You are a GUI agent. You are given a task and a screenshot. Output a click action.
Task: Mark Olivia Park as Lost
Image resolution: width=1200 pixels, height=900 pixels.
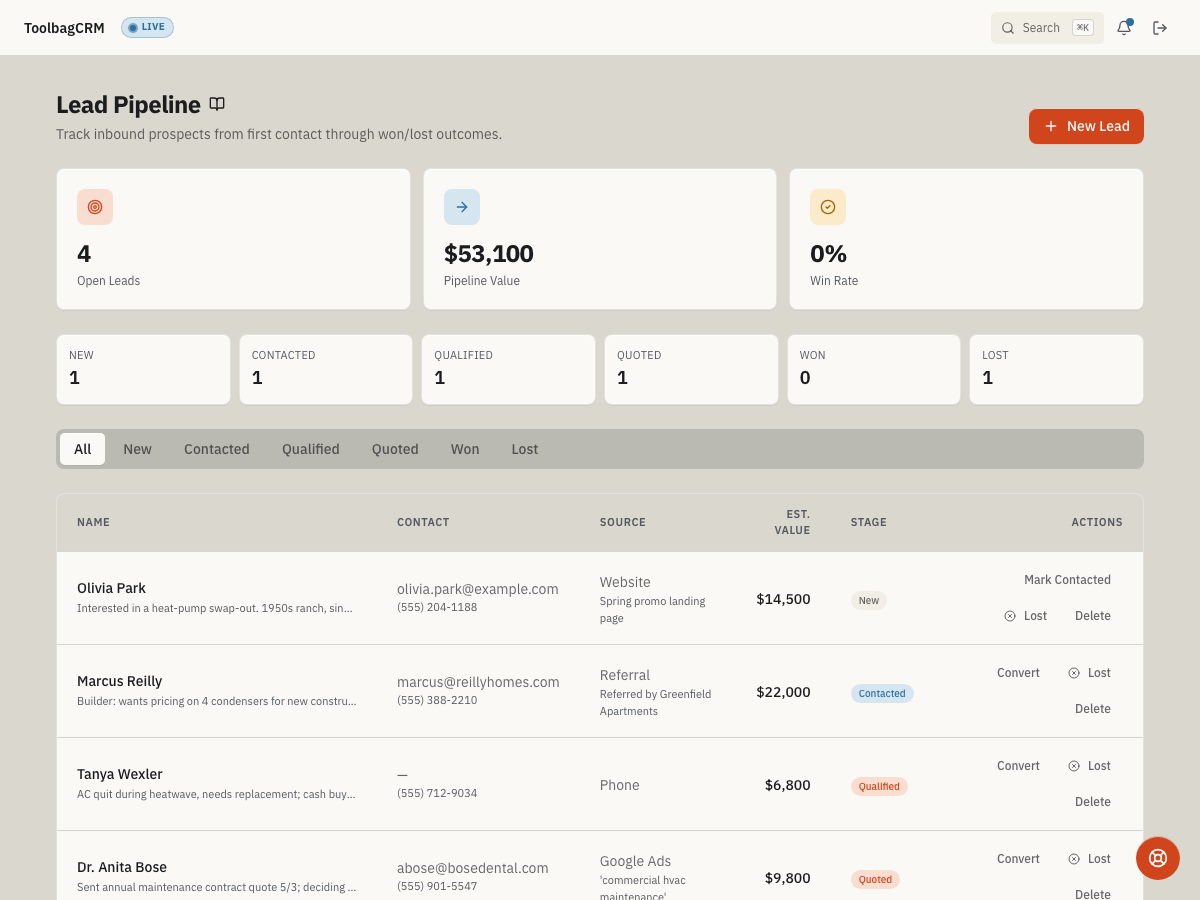(1026, 616)
